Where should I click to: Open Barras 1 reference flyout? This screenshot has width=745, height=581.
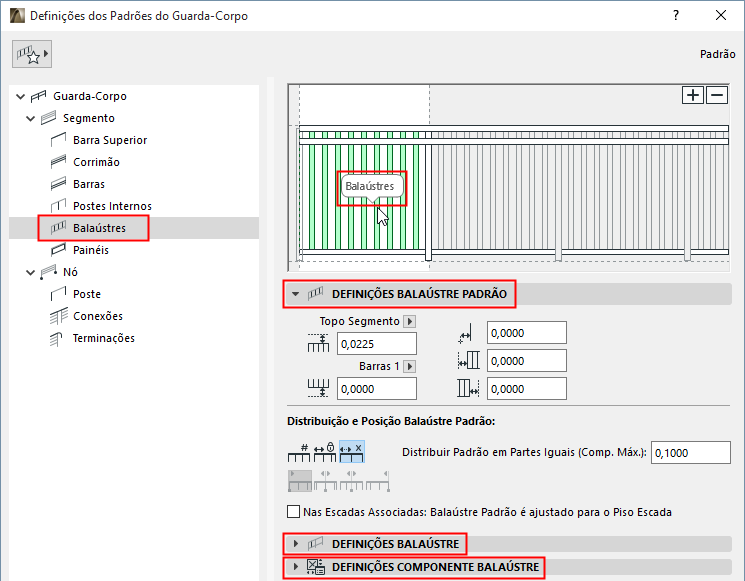(x=410, y=366)
